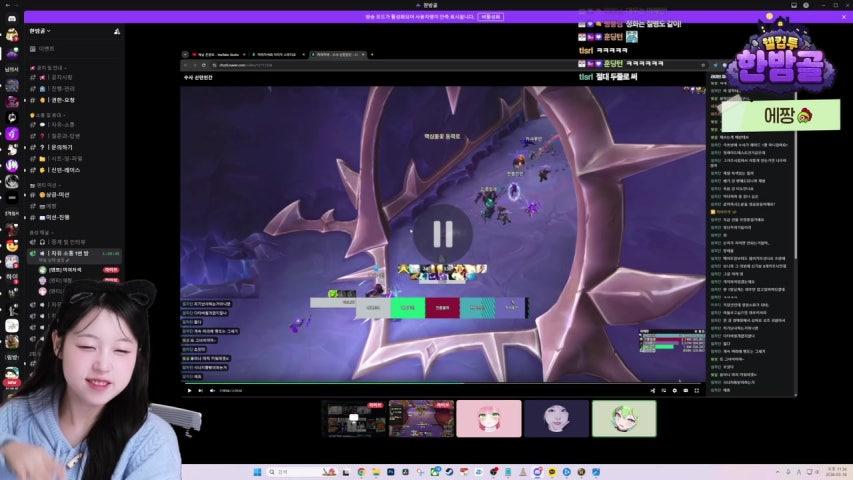853x480 pixels.
Task: Select the pink-haired avatar participant tile
Action: coord(488,418)
